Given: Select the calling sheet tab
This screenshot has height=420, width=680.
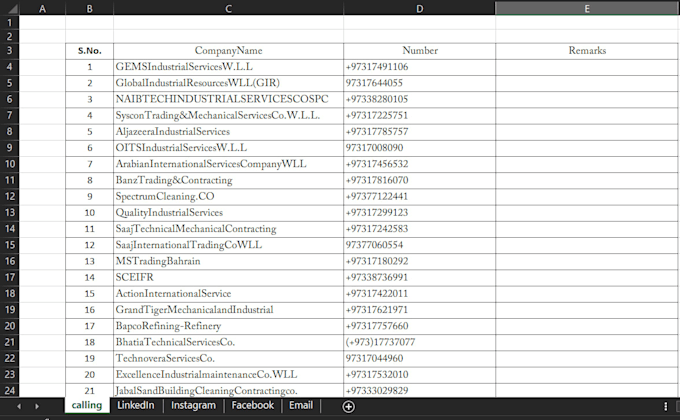Looking at the screenshot, I should [87, 405].
